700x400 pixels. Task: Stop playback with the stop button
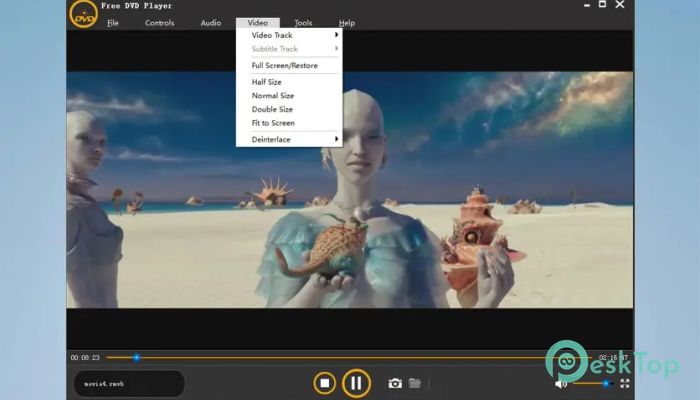pyautogui.click(x=325, y=383)
